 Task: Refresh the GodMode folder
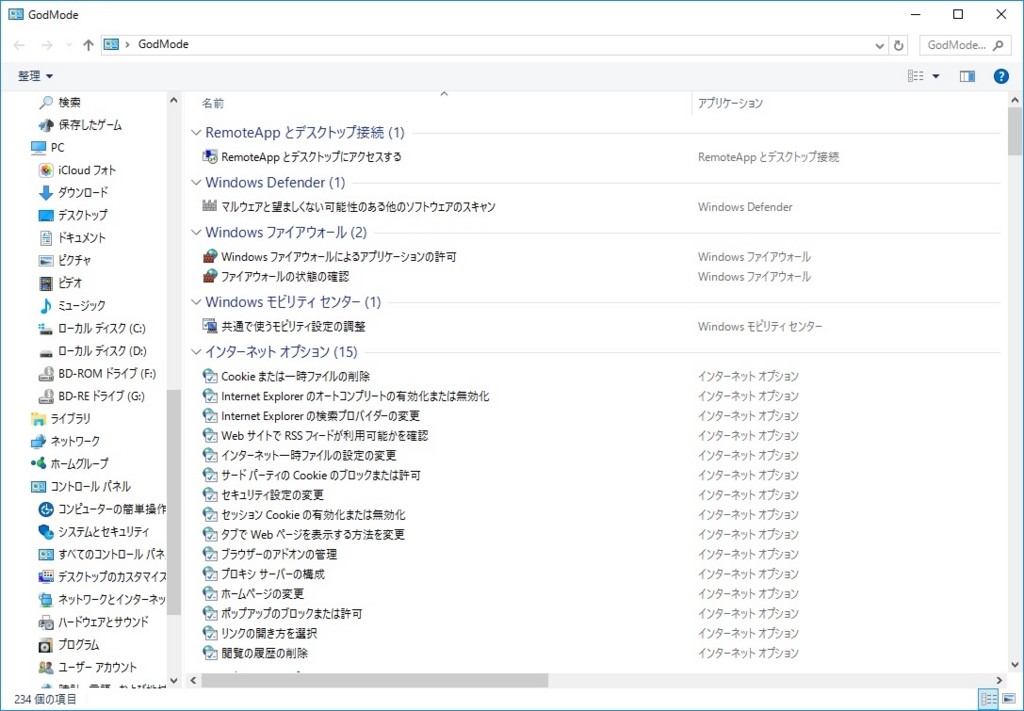point(899,45)
